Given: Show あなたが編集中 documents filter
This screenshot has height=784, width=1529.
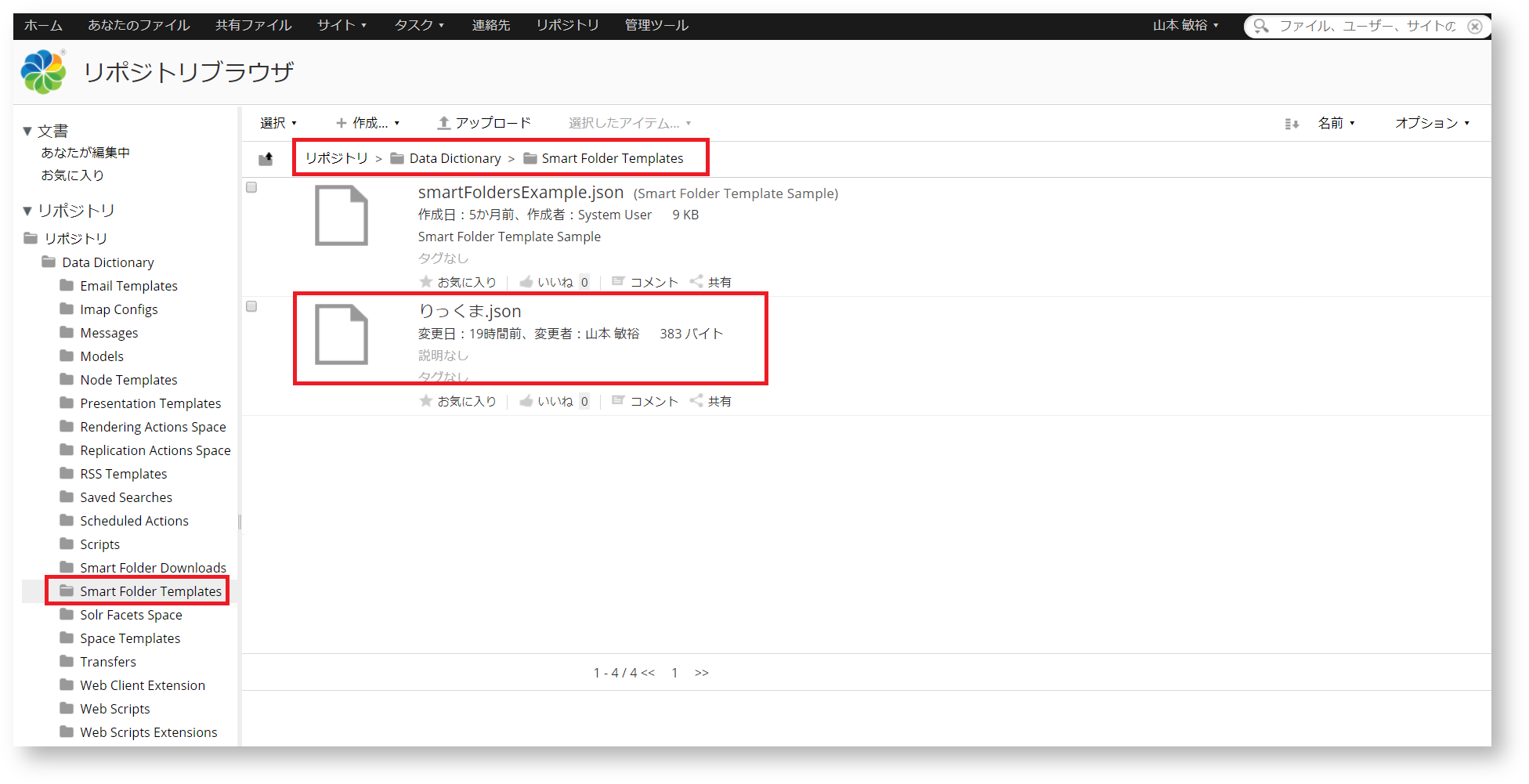Looking at the screenshot, I should coord(85,153).
